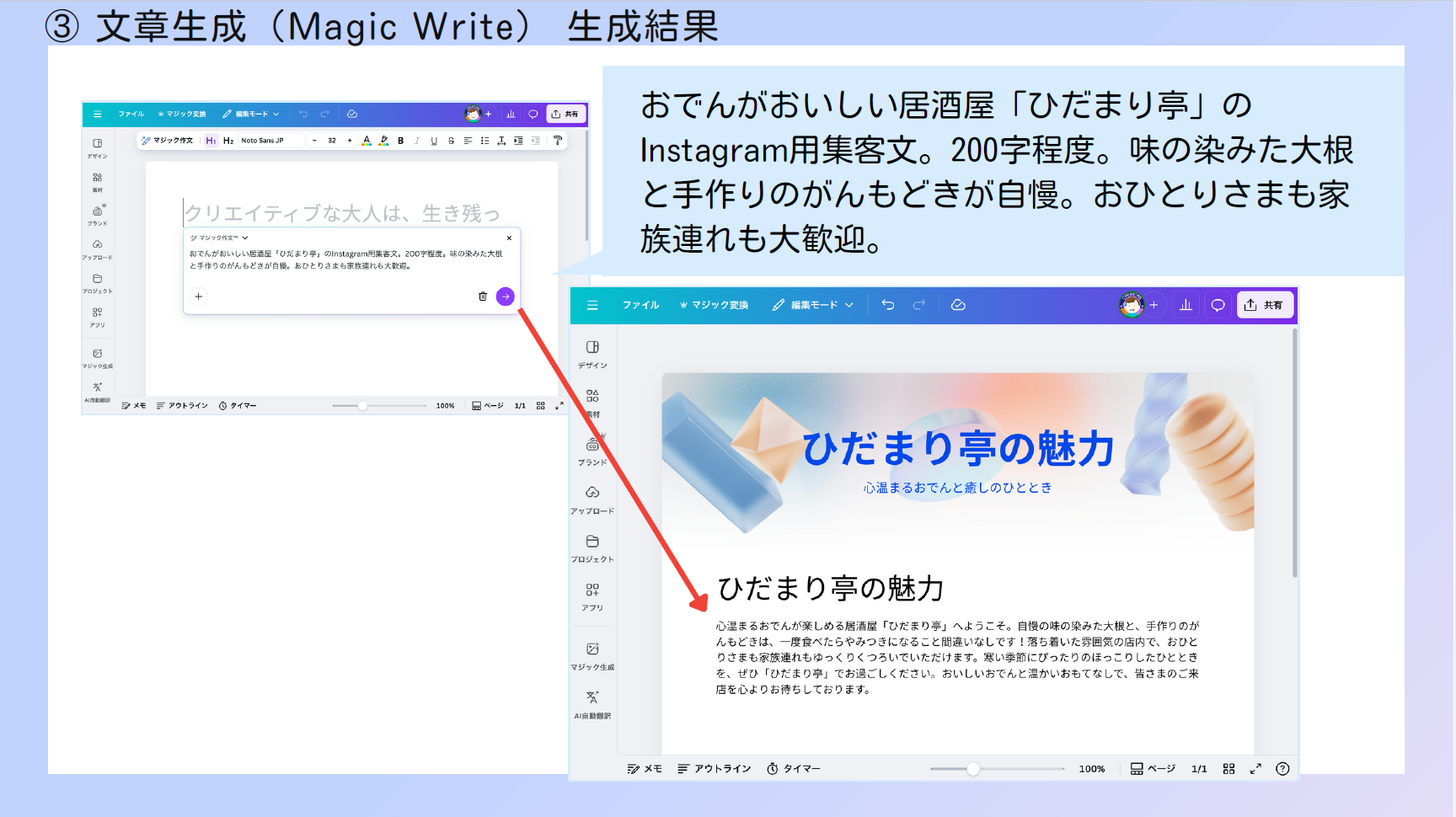The height and width of the screenshot is (817, 1456).
Task: Delete the Magic Write prompt with the trash icon
Action: pos(483,296)
